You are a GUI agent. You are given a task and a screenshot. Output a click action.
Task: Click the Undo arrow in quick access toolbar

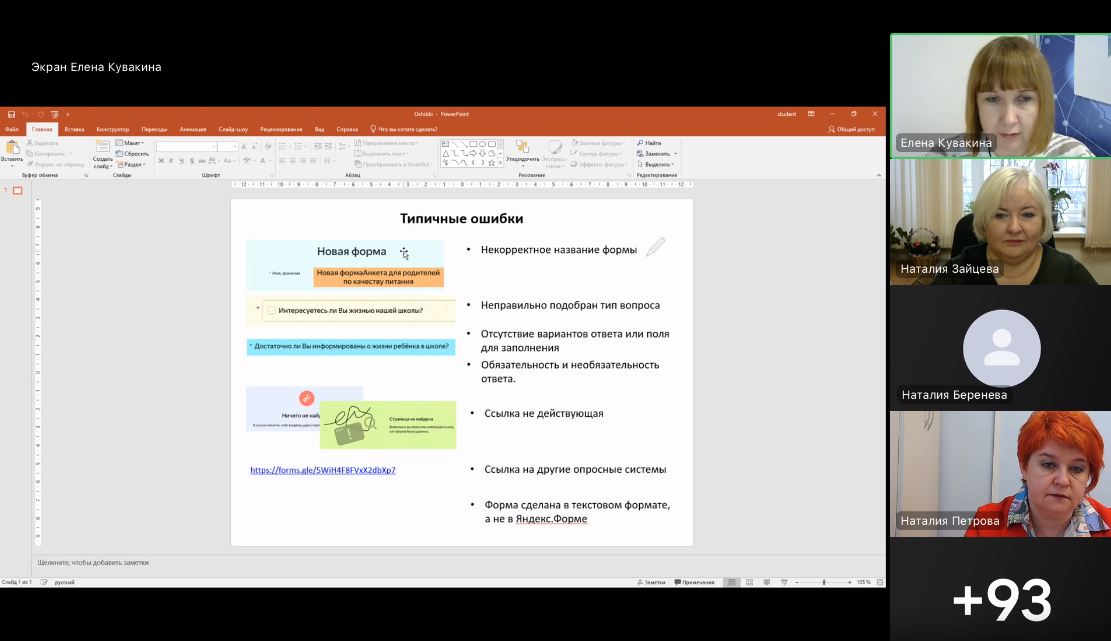point(25,114)
